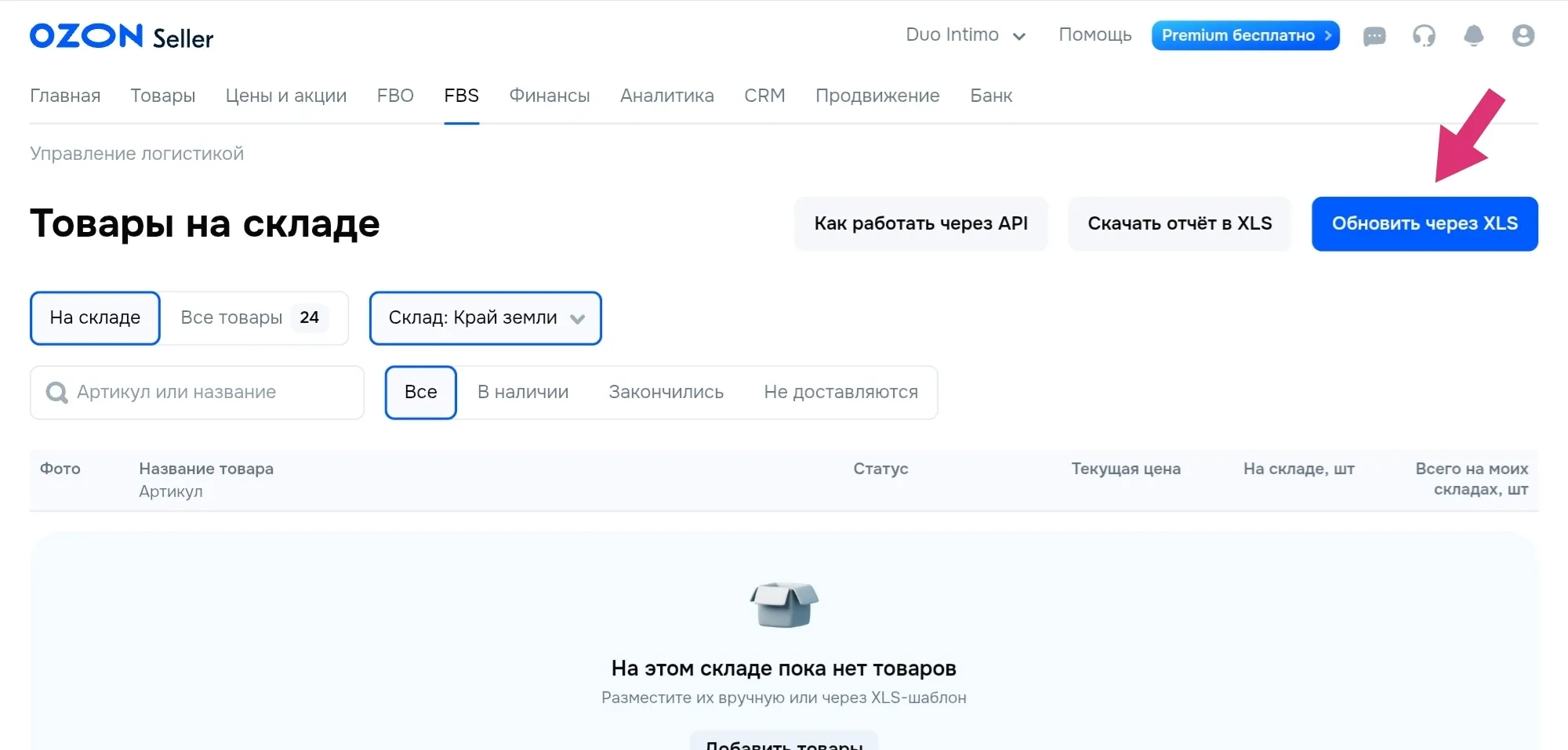Screen dimensions: 1568x750
Task: Click the search magnifier icon
Action: click(x=56, y=393)
